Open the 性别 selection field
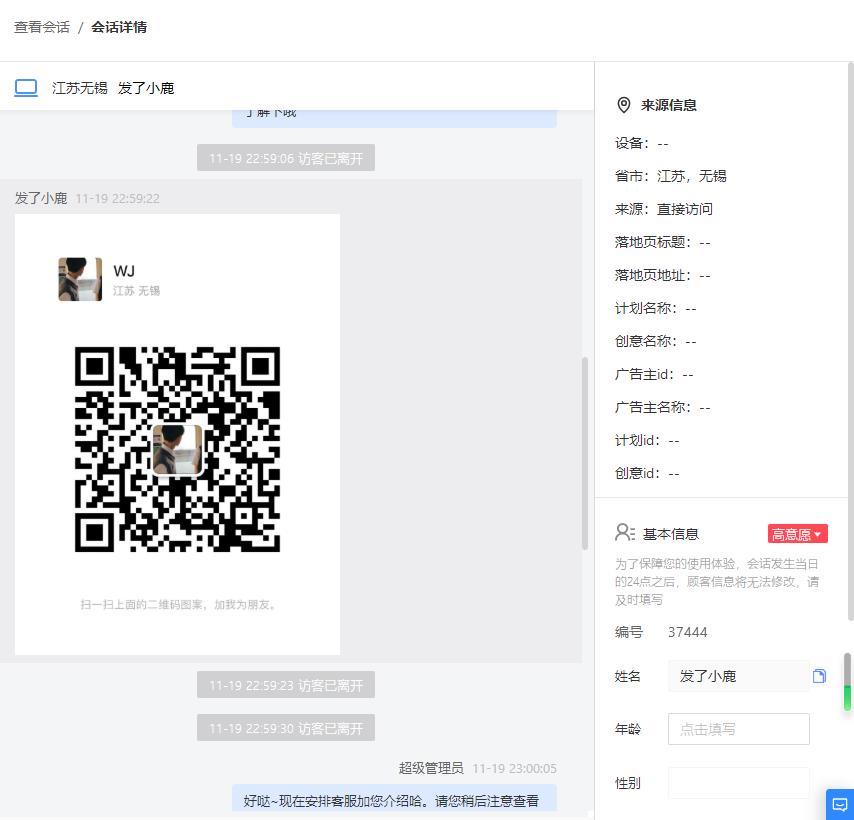This screenshot has height=820, width=854. [x=739, y=782]
